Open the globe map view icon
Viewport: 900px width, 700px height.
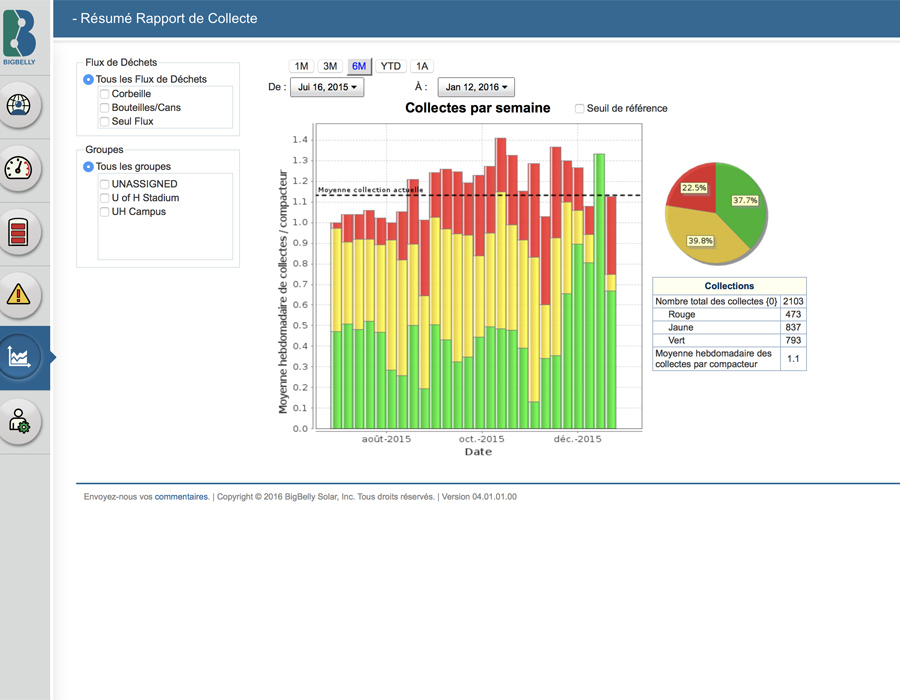point(20,104)
